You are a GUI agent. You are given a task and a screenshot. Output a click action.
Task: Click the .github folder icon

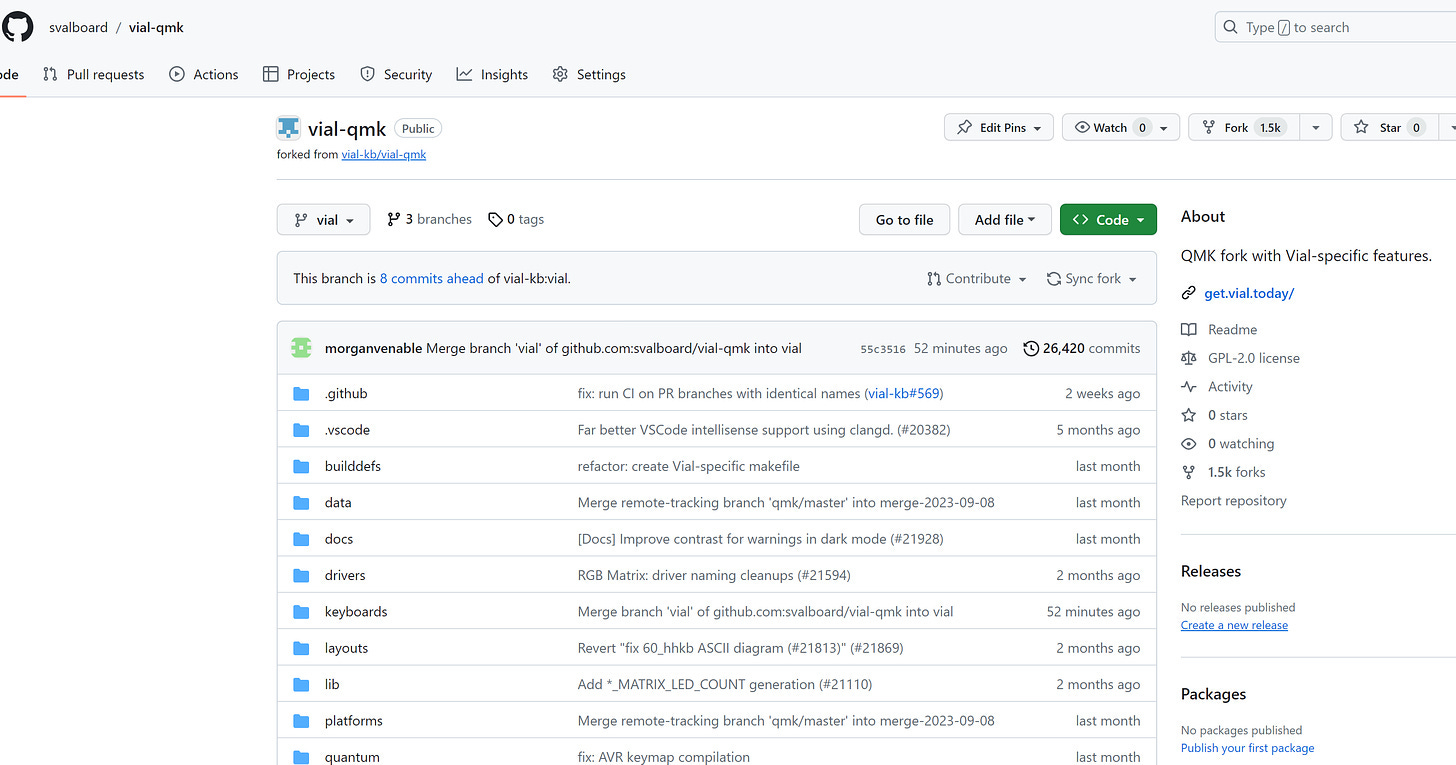[301, 394]
